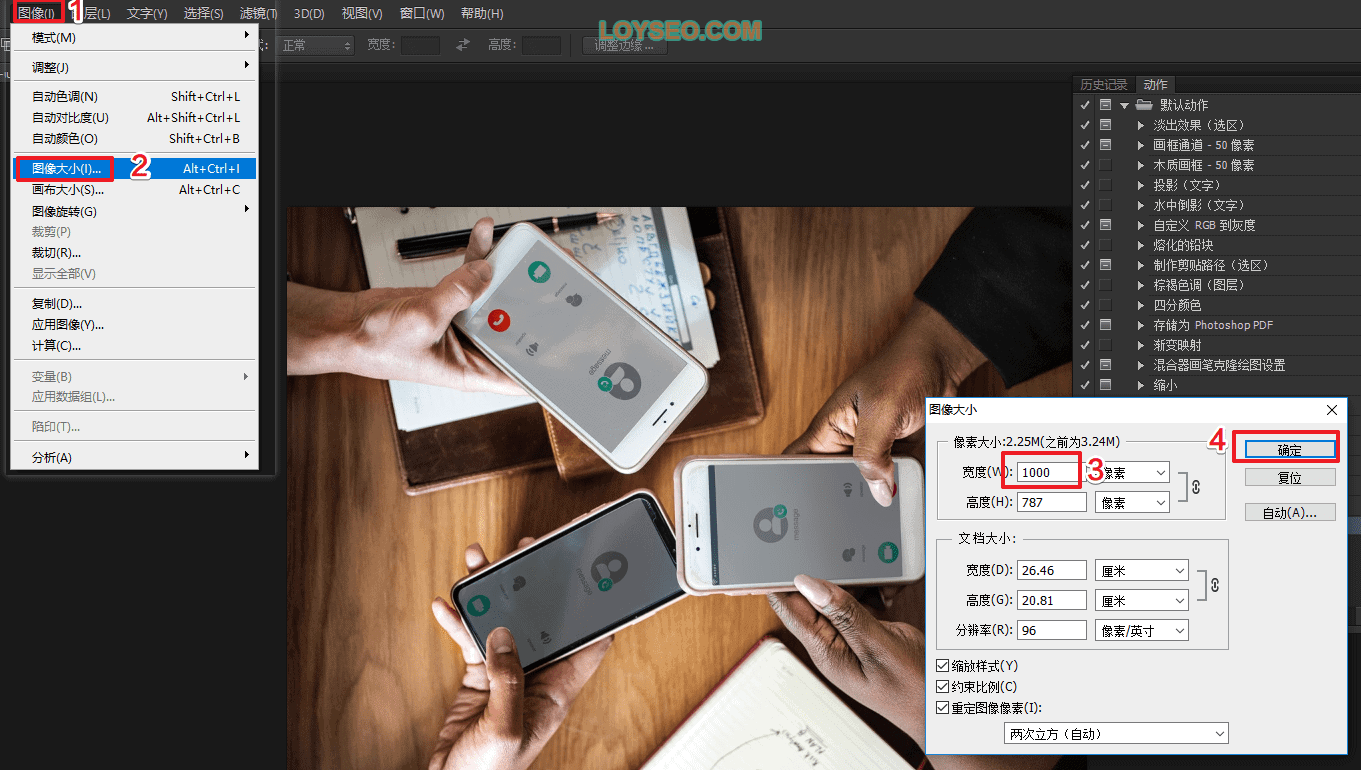The width and height of the screenshot is (1361, 770).
Task: Click the pixel 宽度(W) input field
Action: tap(1048, 472)
